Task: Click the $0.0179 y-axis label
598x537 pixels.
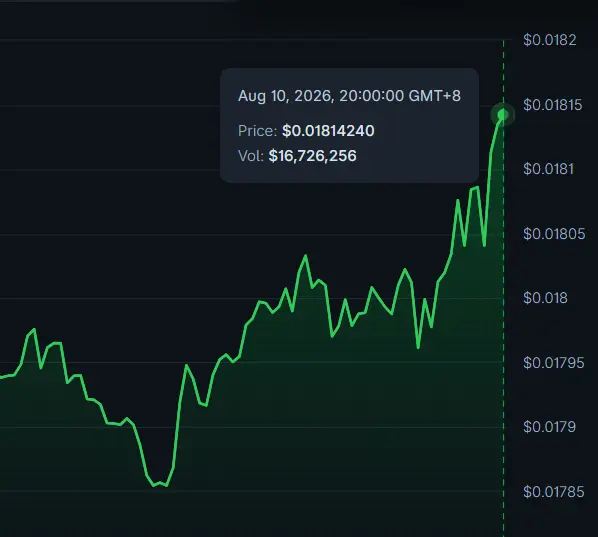Action: click(x=549, y=427)
